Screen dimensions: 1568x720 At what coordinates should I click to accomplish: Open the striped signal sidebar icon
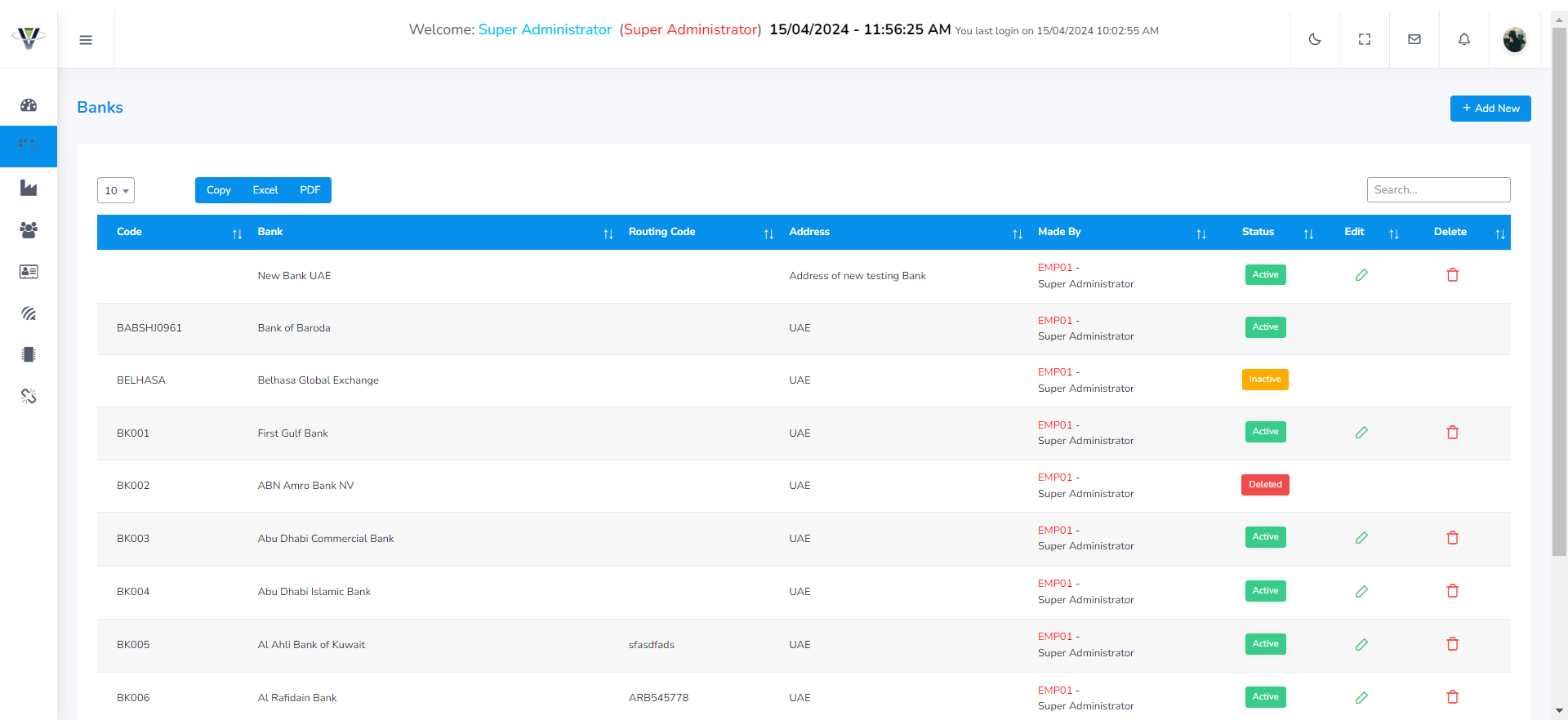[x=29, y=313]
